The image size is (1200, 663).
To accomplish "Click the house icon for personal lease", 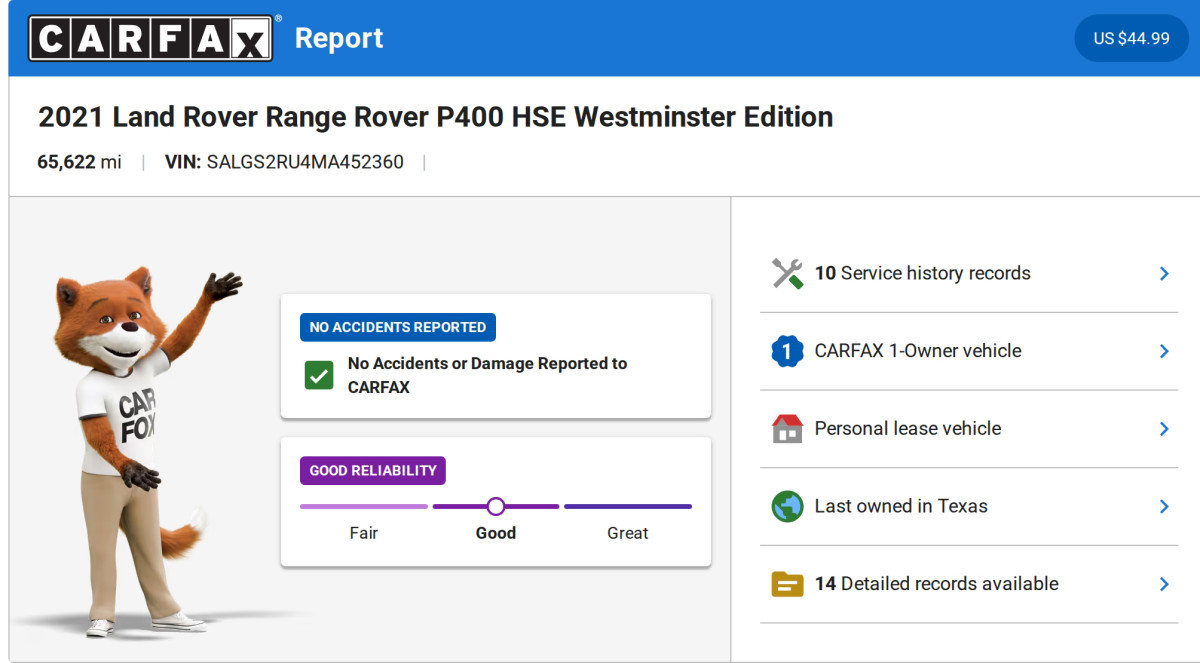I will coord(787,429).
